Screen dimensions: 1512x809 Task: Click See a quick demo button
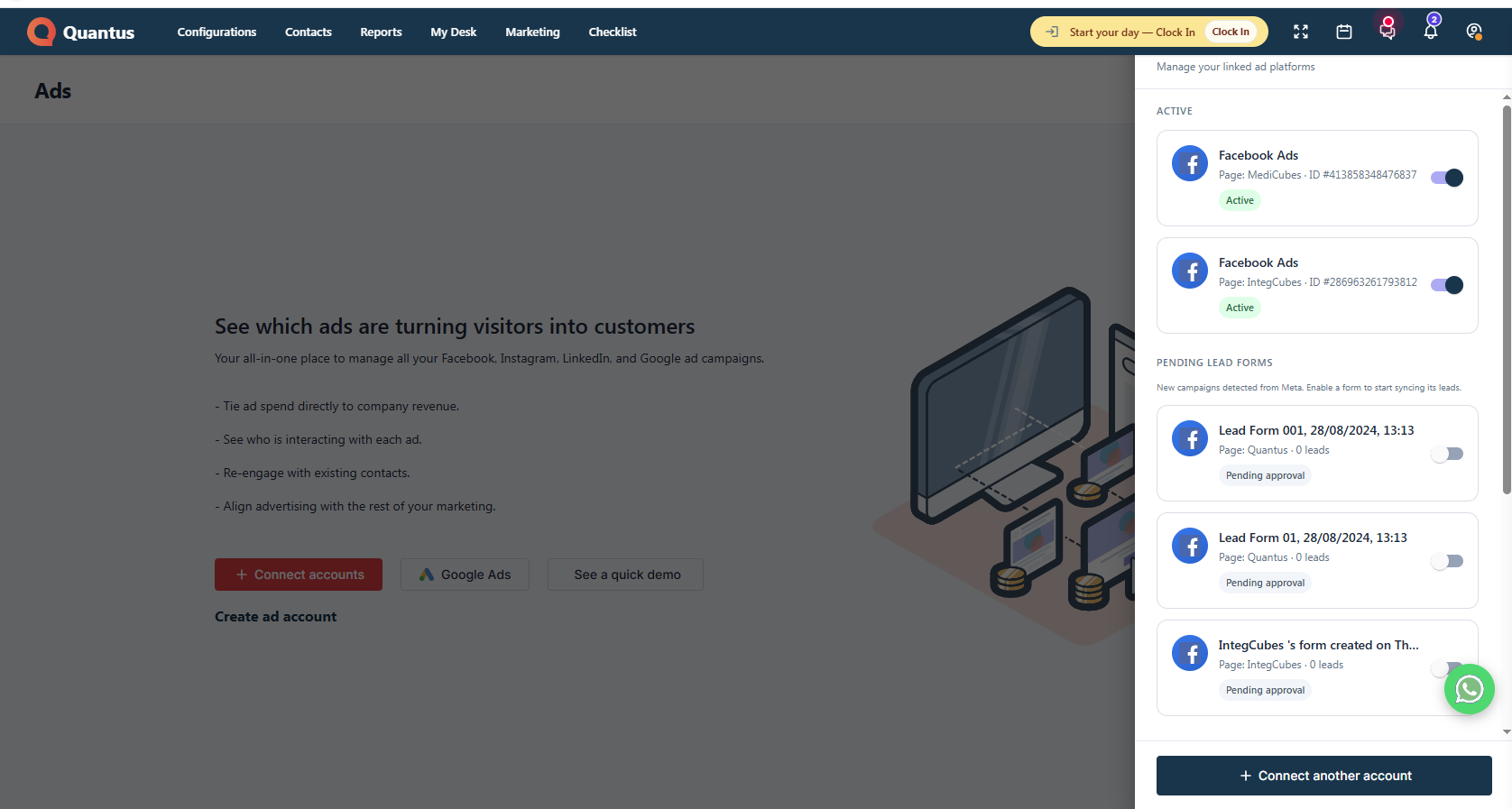(x=625, y=575)
